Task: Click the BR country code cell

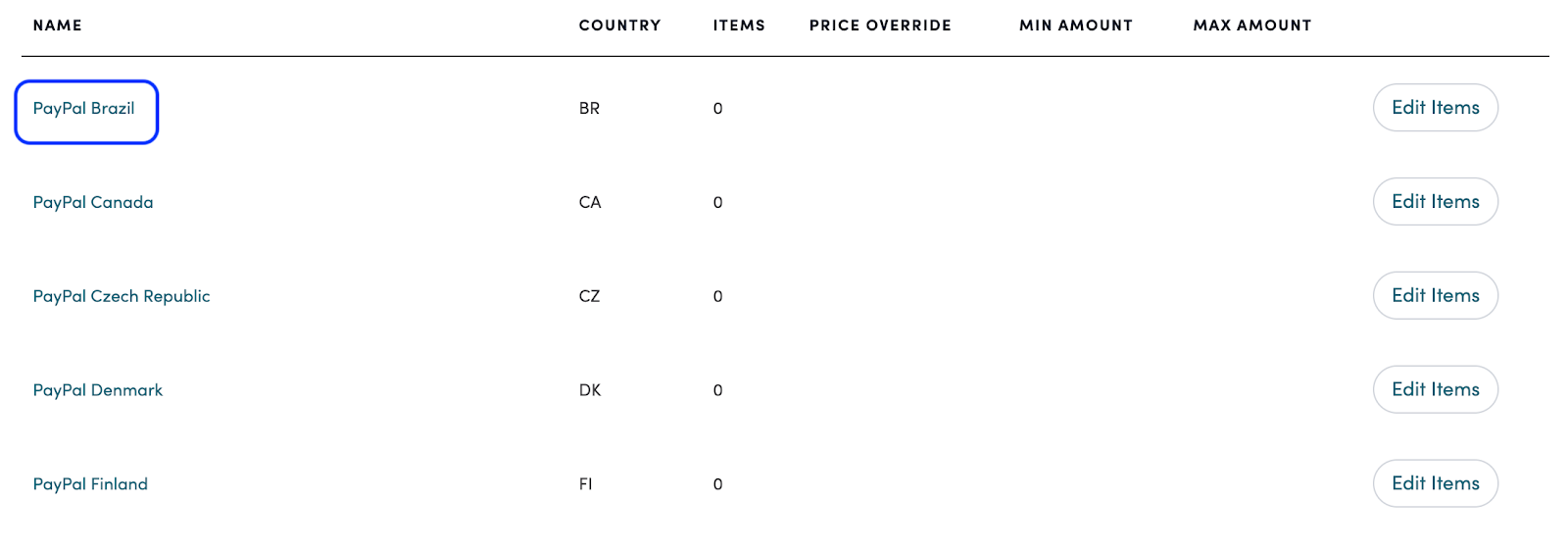Action: click(x=589, y=109)
